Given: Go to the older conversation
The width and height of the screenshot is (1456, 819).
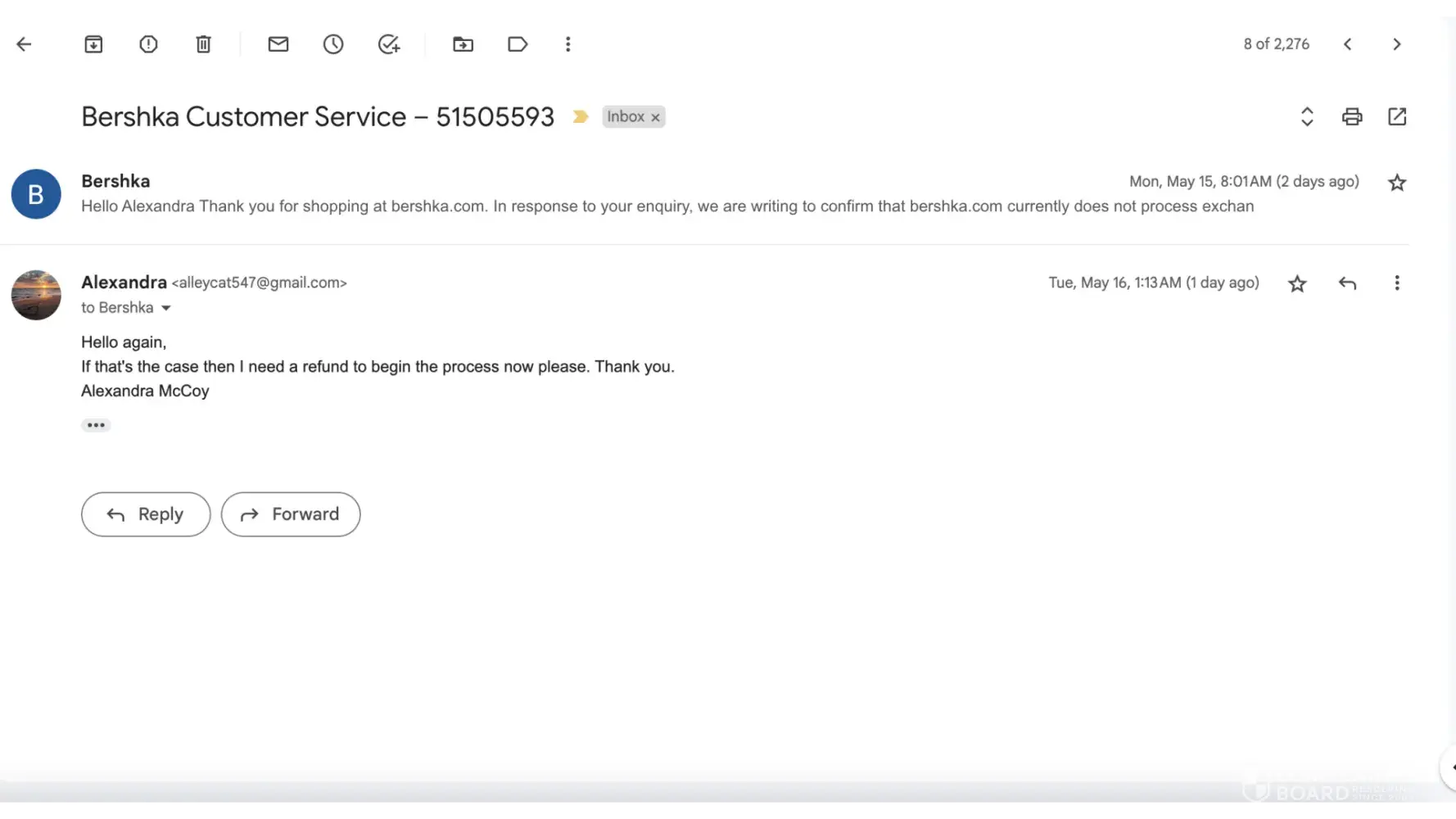Looking at the screenshot, I should point(1397,44).
